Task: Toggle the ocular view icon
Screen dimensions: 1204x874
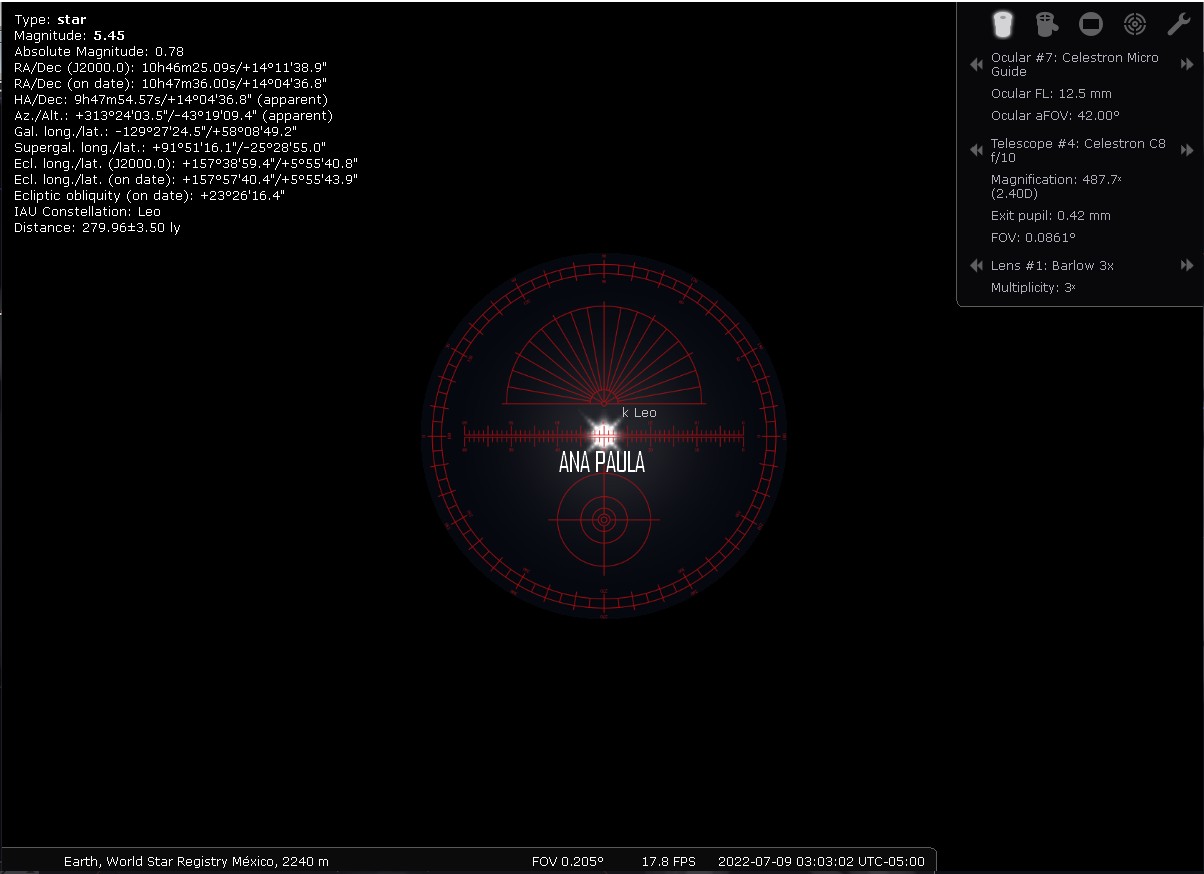Action: point(1002,23)
